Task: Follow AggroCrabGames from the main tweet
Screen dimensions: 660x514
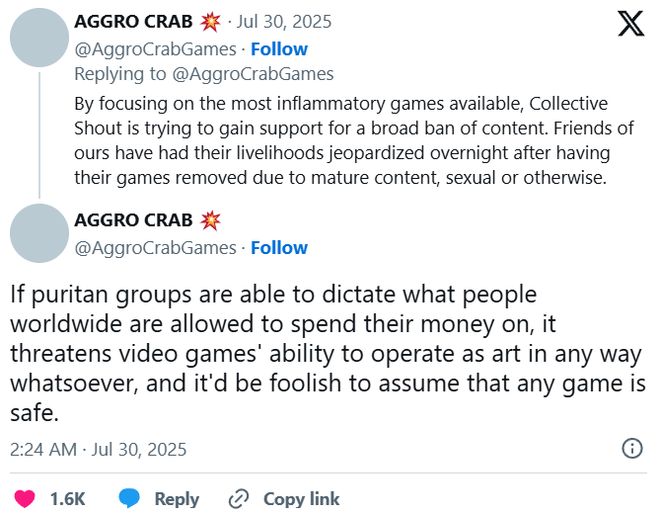Action: (x=279, y=247)
